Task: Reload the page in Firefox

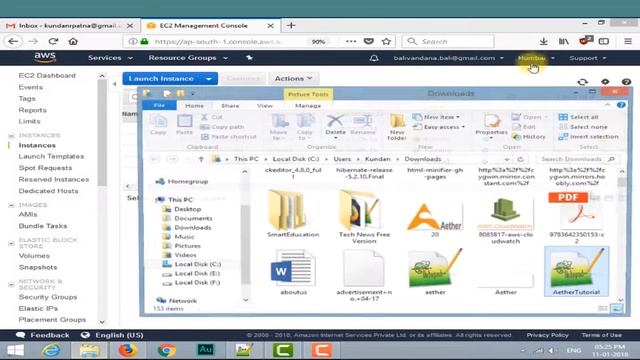Action: tap(53, 41)
